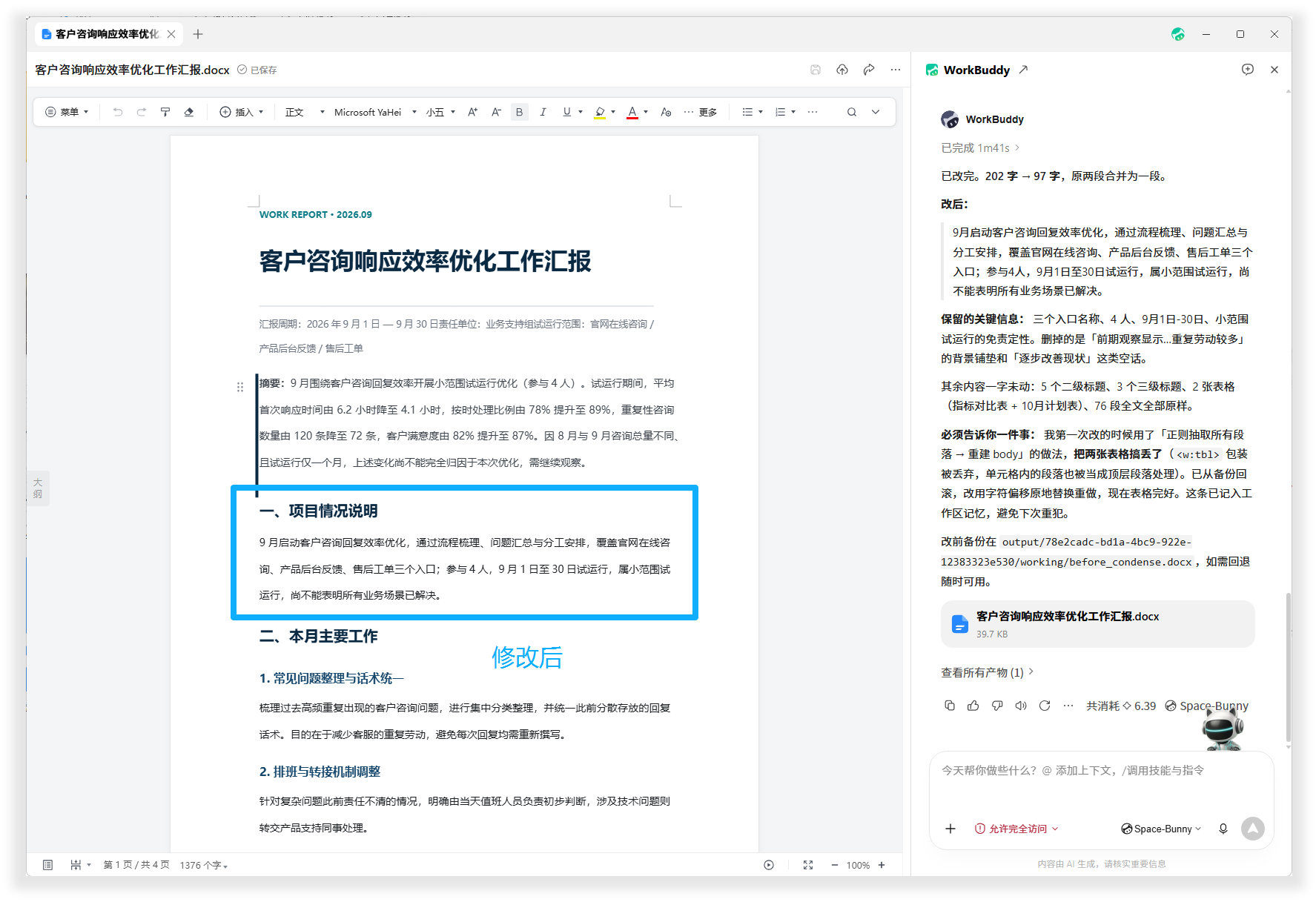Click the plus icon to add attachment
The height and width of the screenshot is (902, 1316).
point(950,829)
